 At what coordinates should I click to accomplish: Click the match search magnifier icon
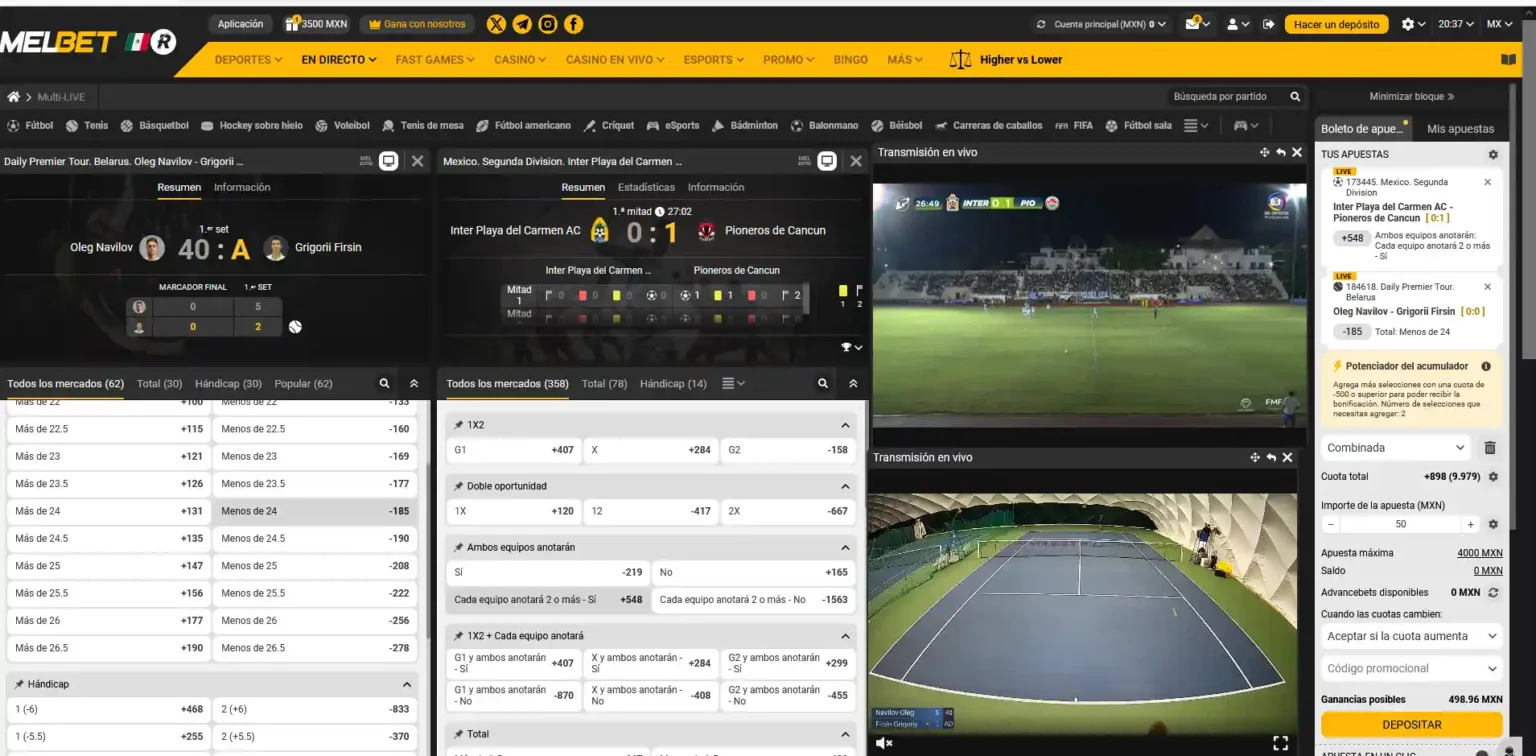[x=1295, y=97]
